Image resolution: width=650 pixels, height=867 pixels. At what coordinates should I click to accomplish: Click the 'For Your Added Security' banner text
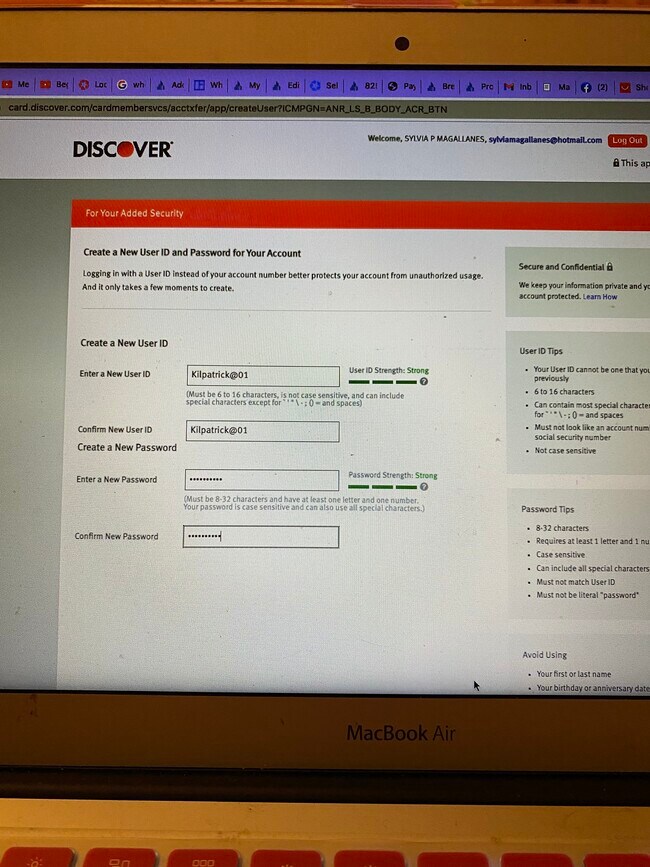click(134, 213)
